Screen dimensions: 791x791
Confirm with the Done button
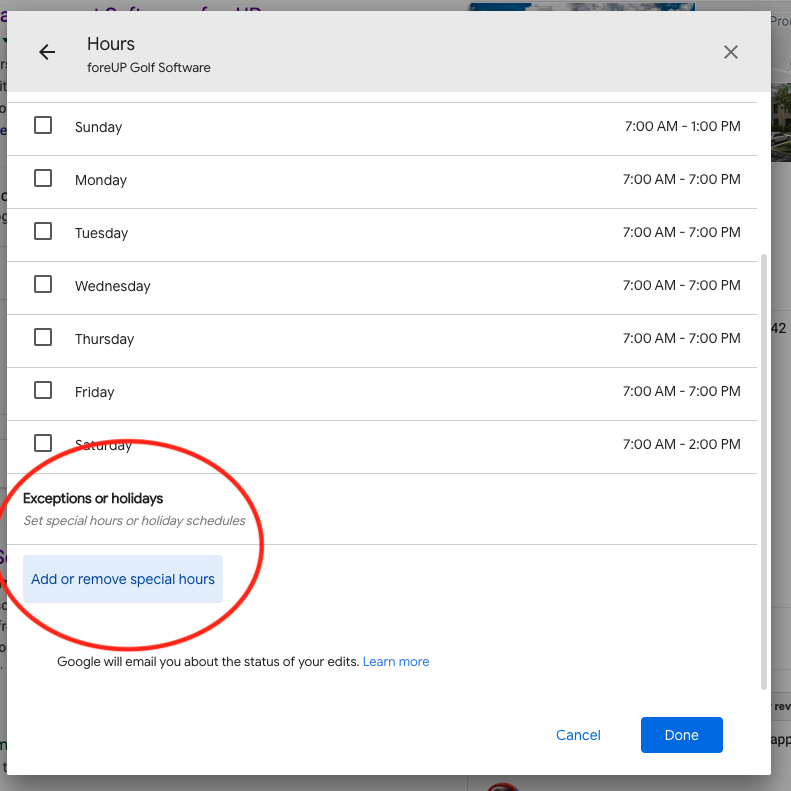pos(681,735)
